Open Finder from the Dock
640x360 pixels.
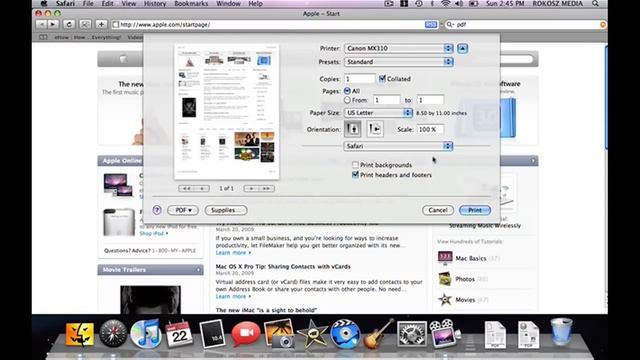click(x=80, y=334)
